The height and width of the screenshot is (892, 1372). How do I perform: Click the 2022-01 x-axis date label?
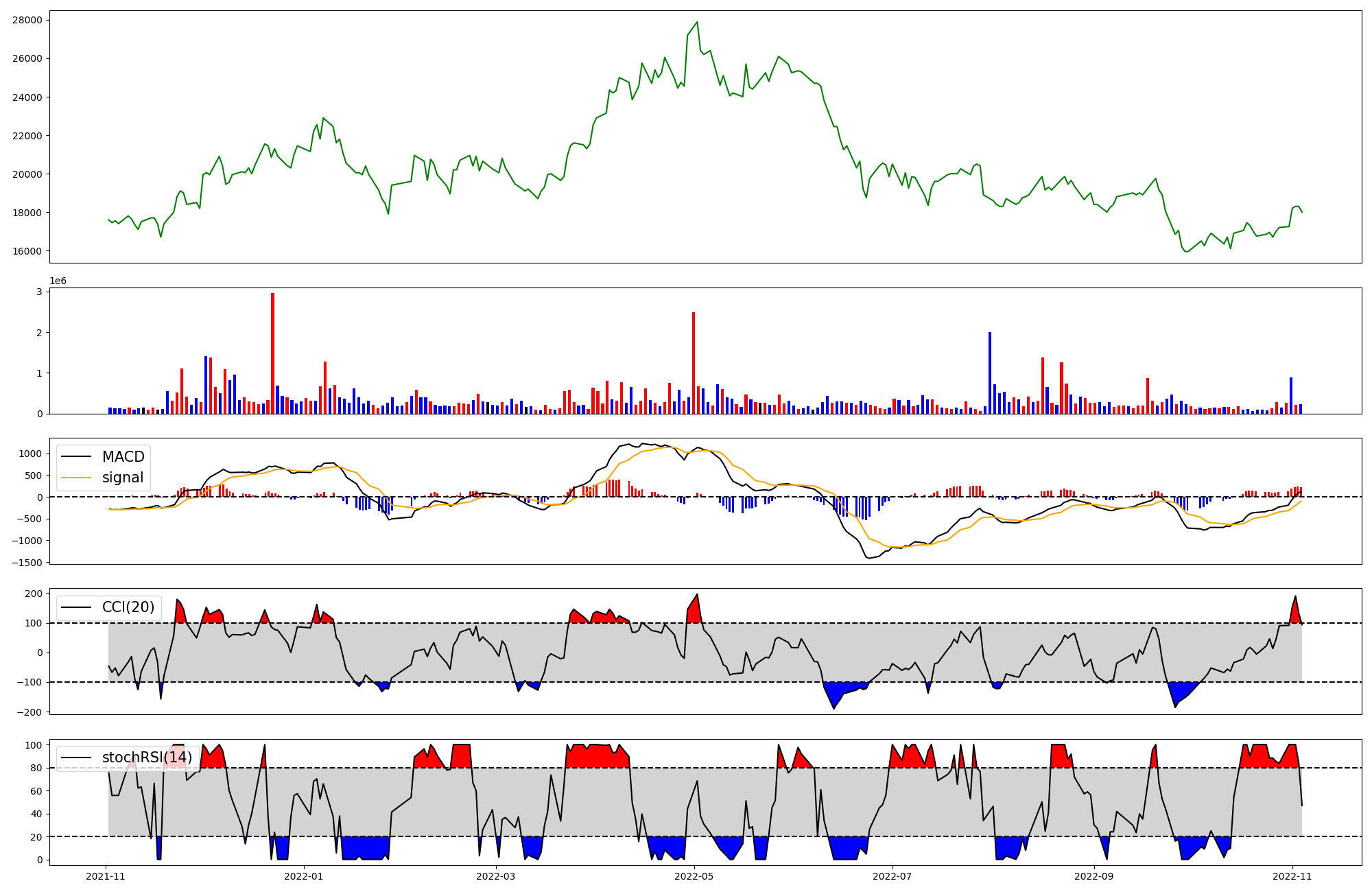click(304, 876)
